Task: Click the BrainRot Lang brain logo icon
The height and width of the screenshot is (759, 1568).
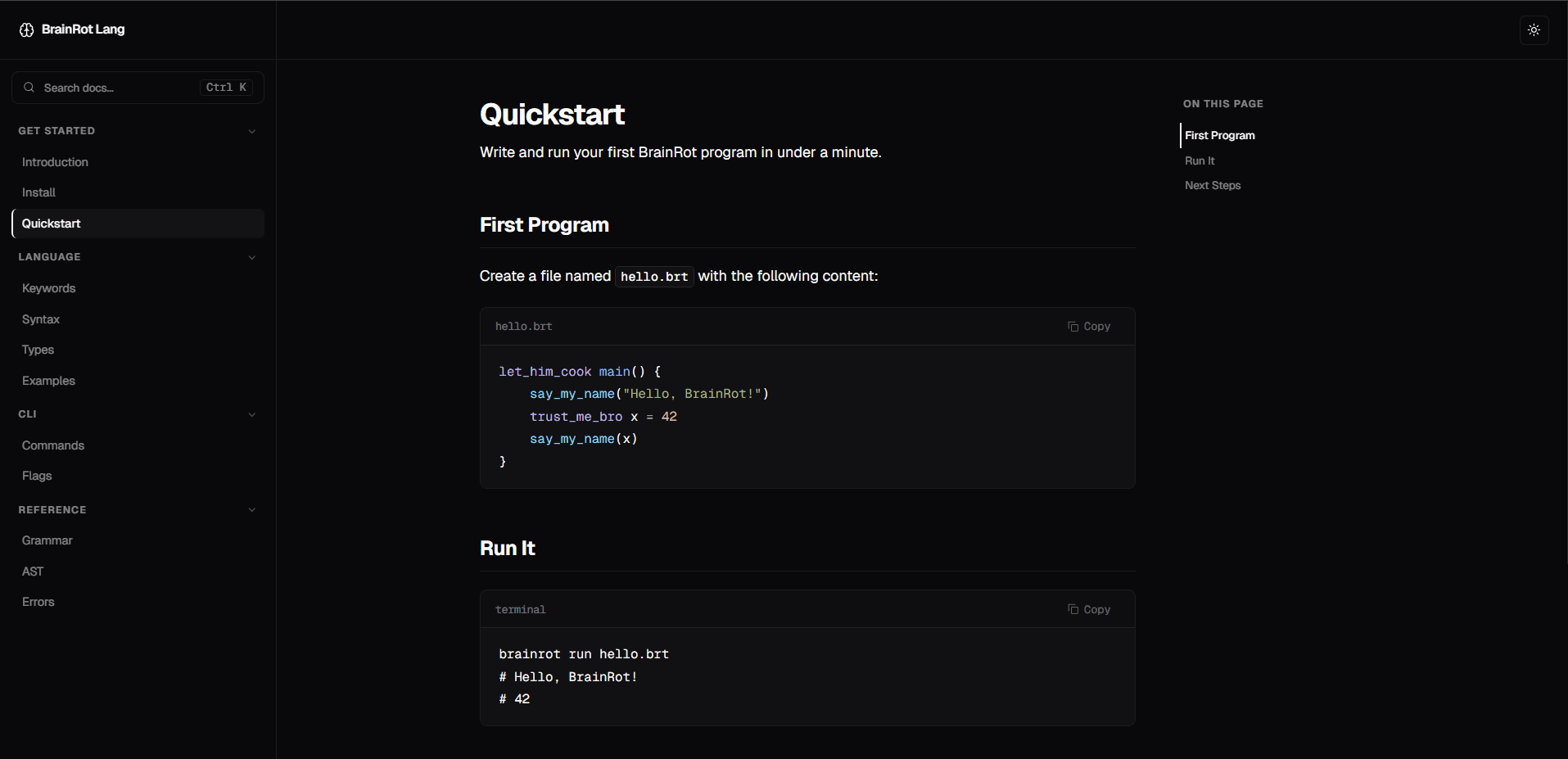Action: point(26,29)
